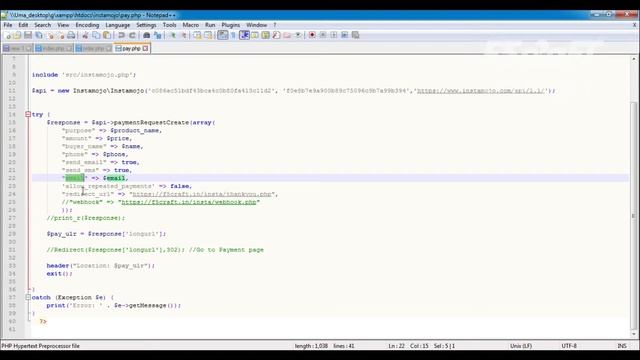Save the recorded macro icon
Viewport: 640px width, 360px height.
tap(356, 36)
